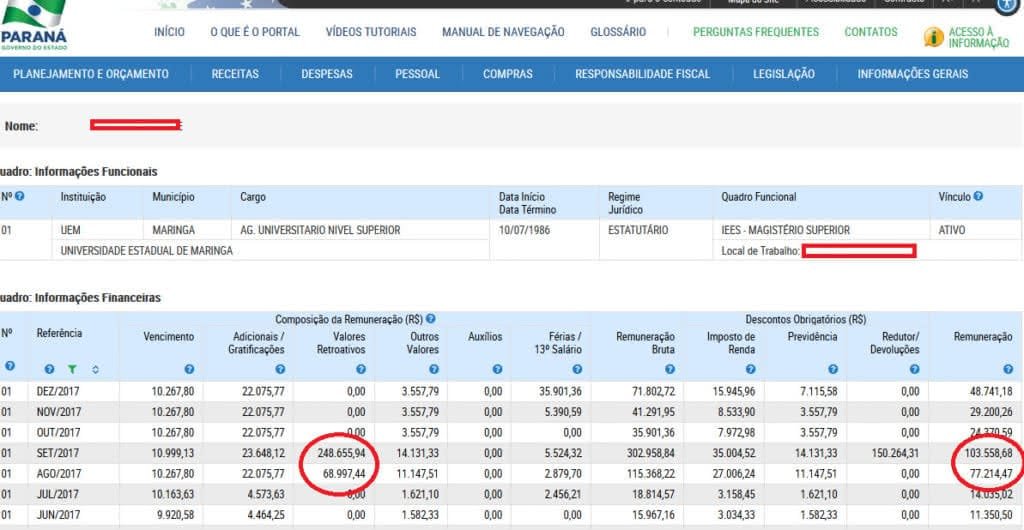
Task: Click help icon under Vencimento column
Action: pyautogui.click(x=189, y=369)
